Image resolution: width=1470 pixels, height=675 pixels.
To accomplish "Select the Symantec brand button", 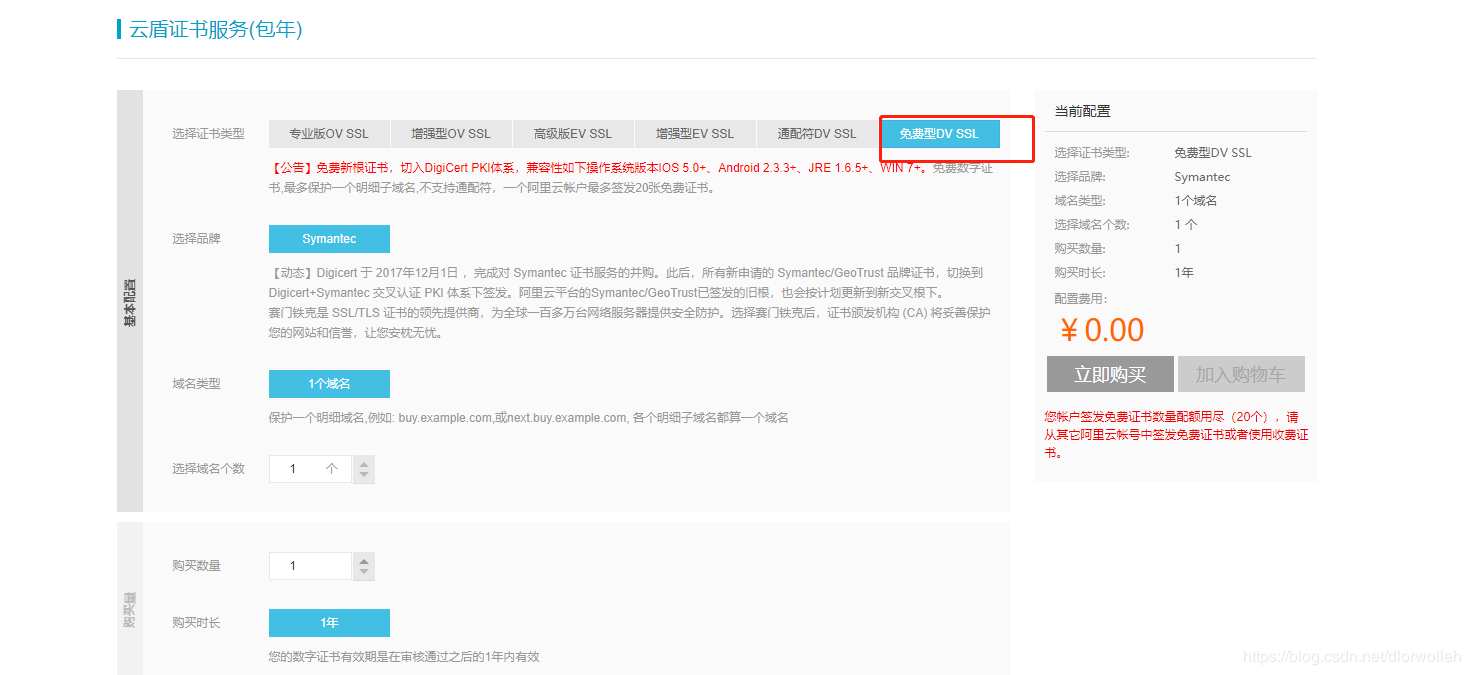I will click(x=329, y=239).
